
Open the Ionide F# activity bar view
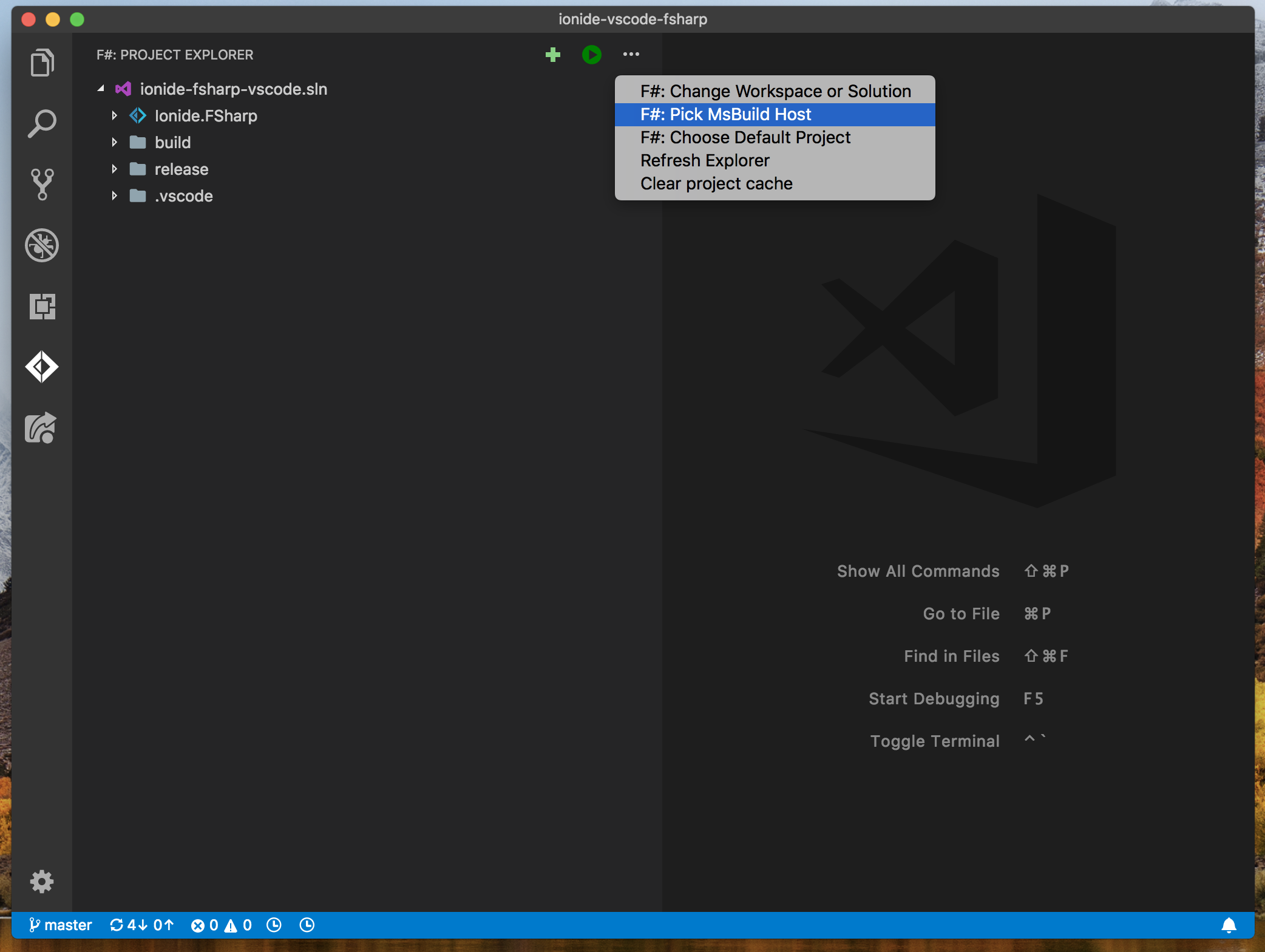point(42,367)
